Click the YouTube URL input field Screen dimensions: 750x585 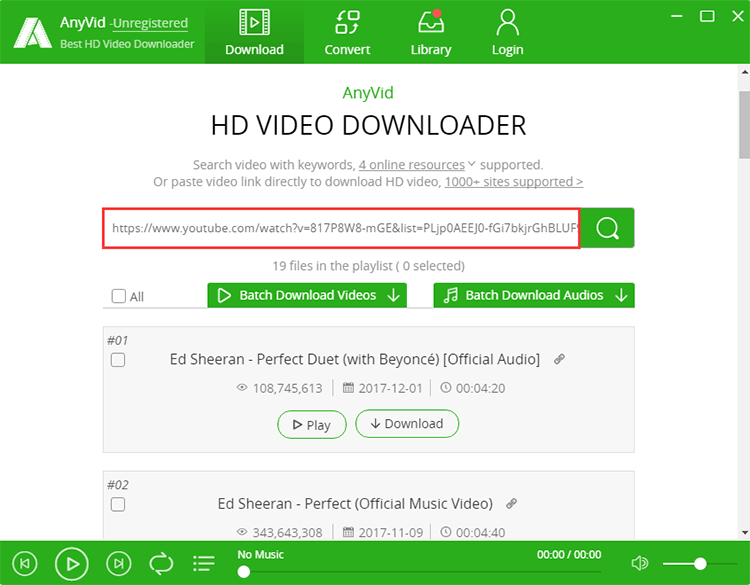point(342,228)
